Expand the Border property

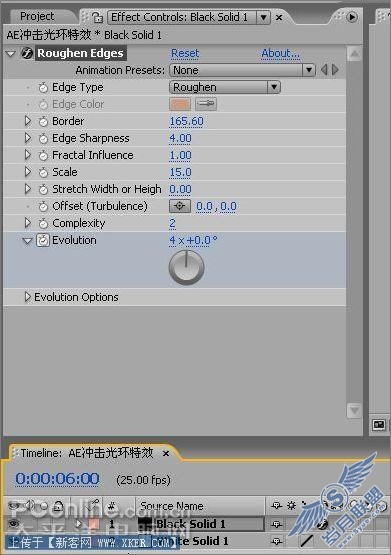click(x=28, y=121)
